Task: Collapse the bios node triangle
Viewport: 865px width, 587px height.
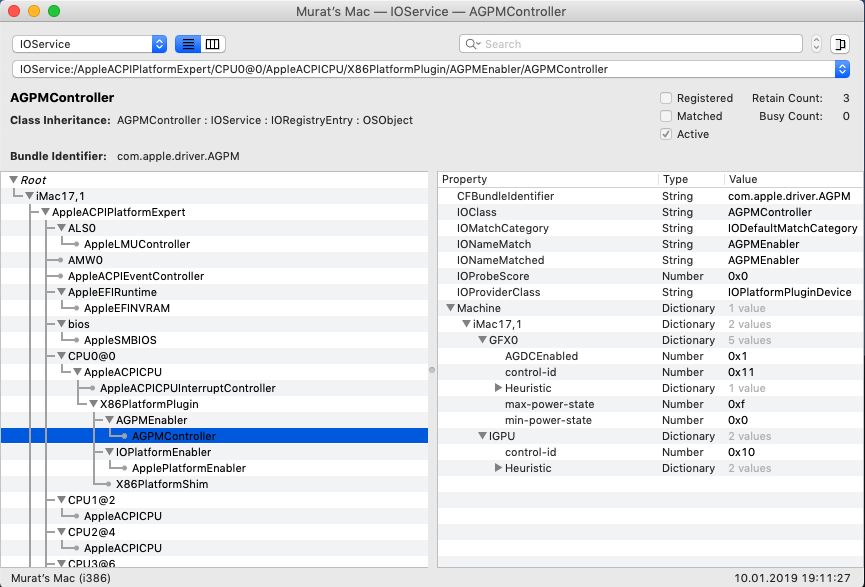Action: click(x=62, y=324)
